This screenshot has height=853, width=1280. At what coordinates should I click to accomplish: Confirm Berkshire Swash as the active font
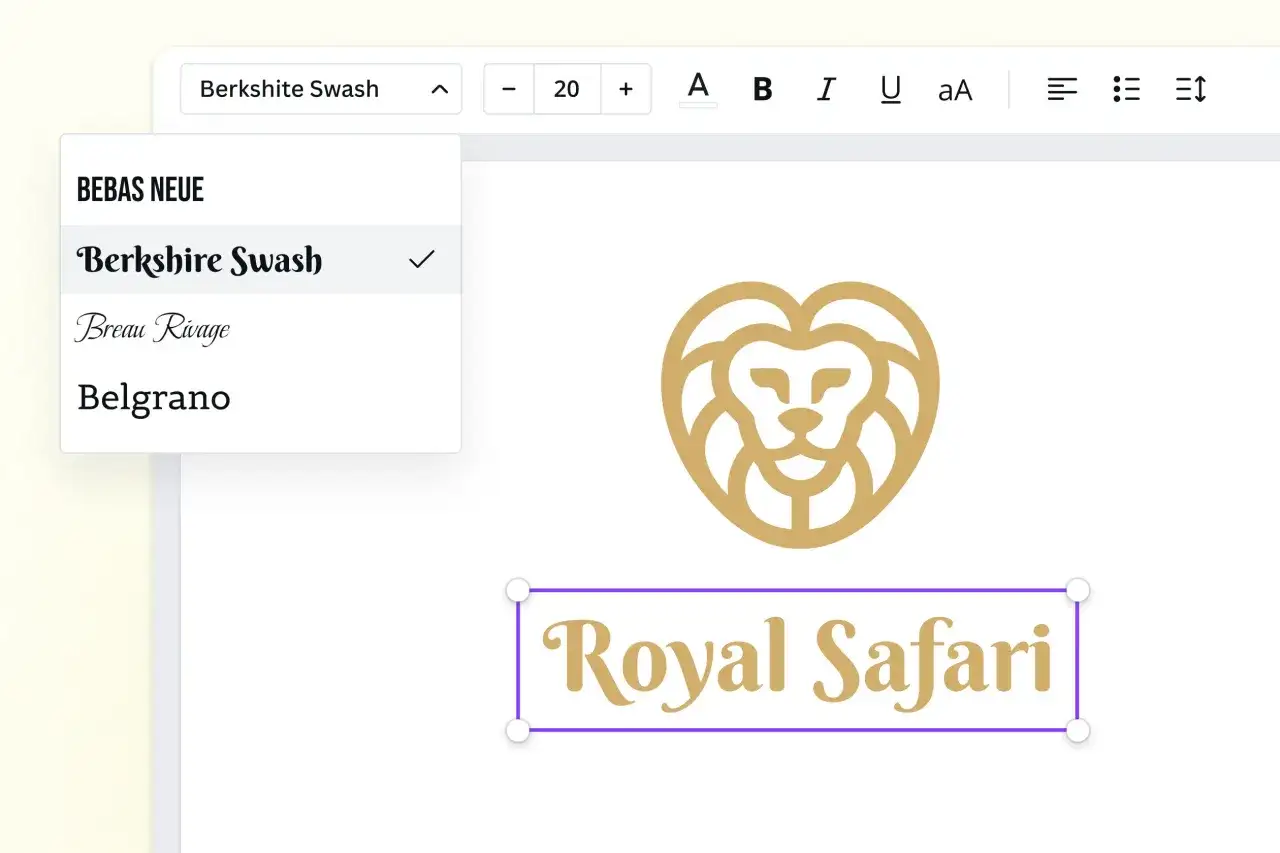coord(199,260)
